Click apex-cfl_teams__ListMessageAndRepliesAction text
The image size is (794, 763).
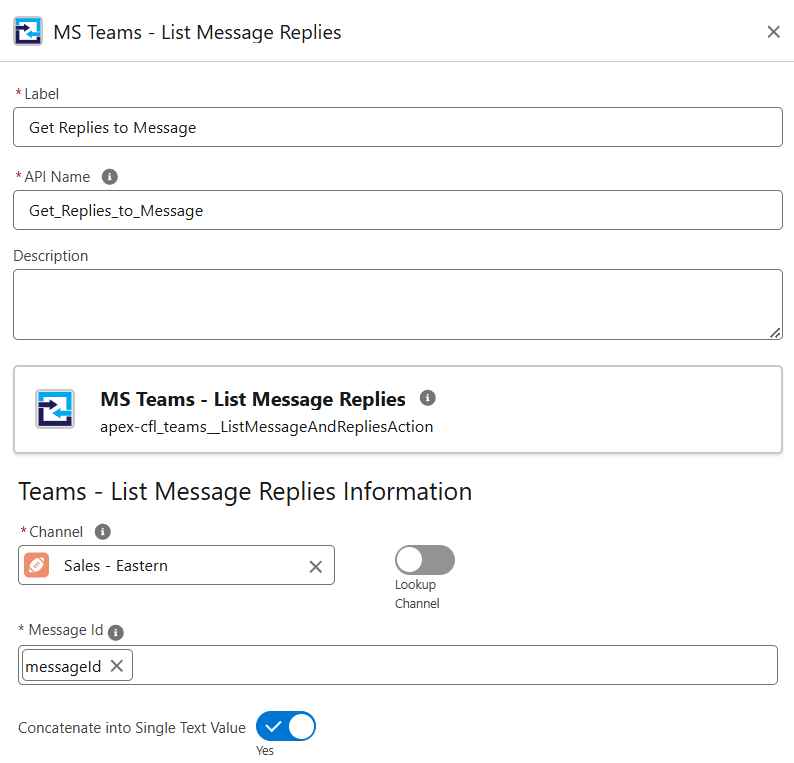coord(266,426)
